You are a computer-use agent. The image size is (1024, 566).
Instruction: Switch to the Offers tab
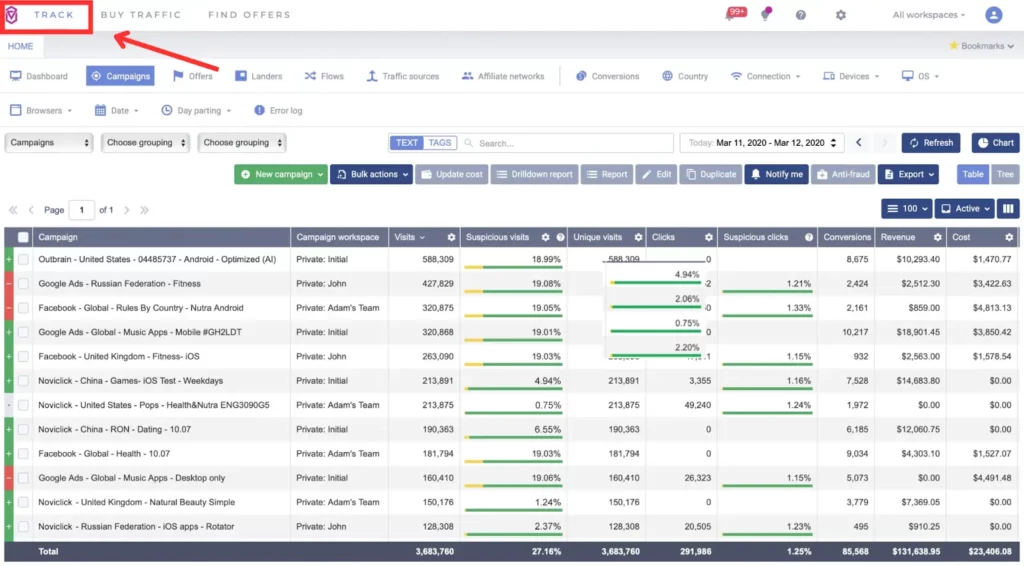click(x=193, y=76)
